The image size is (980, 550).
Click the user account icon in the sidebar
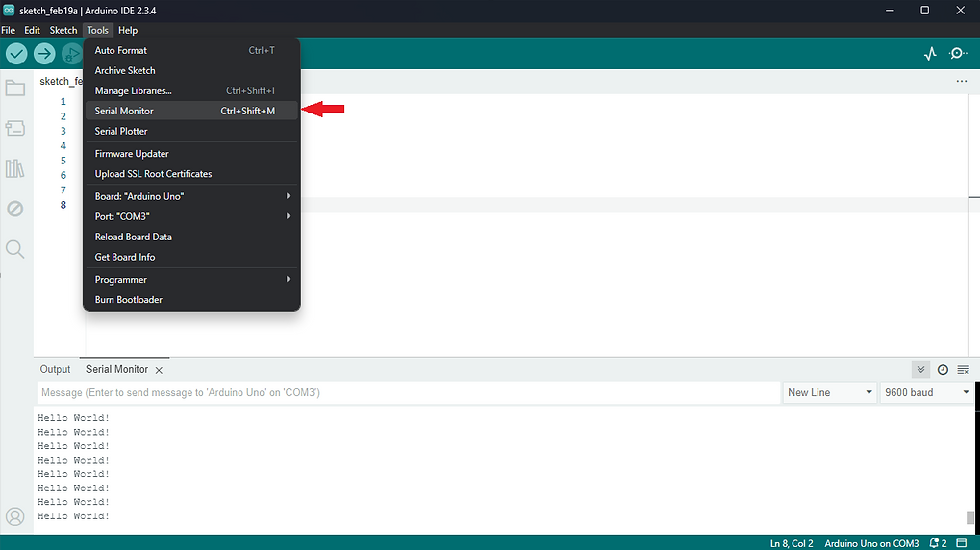coord(15,517)
